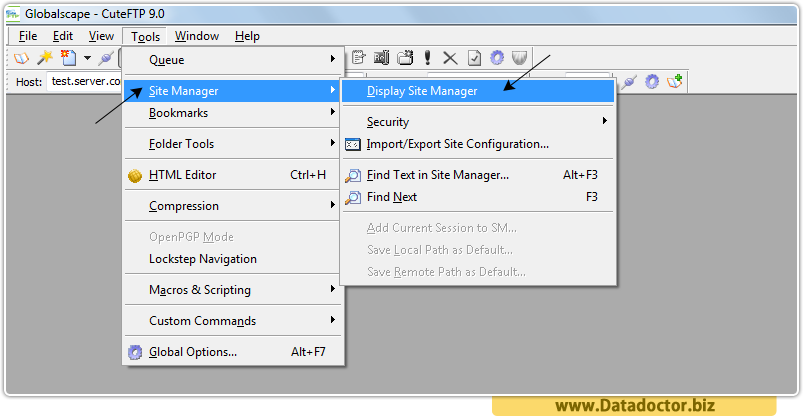Toggle Lockstep Navigation menu entry
The height and width of the screenshot is (416, 803).
point(233,259)
